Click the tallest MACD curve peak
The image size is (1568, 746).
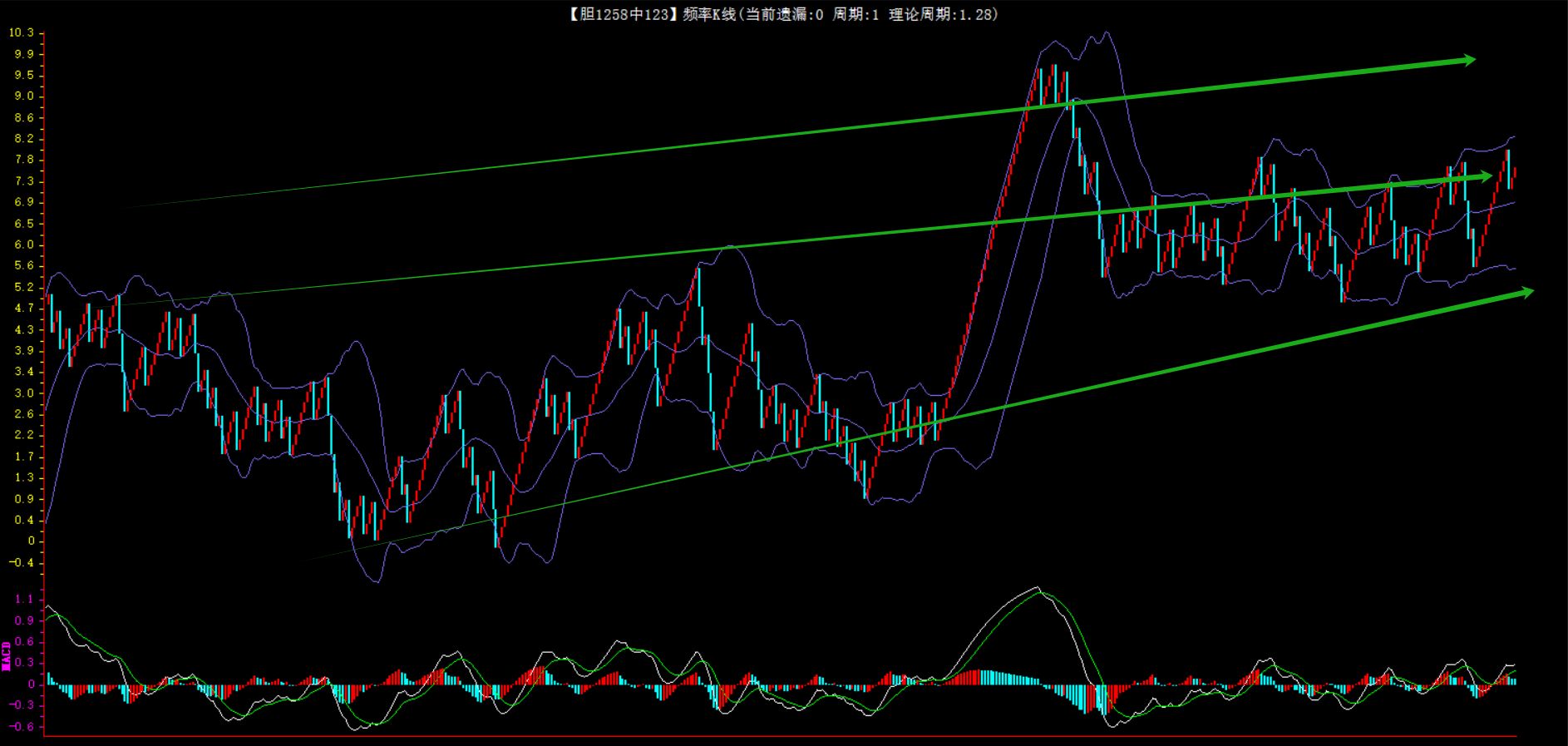coord(1037,589)
